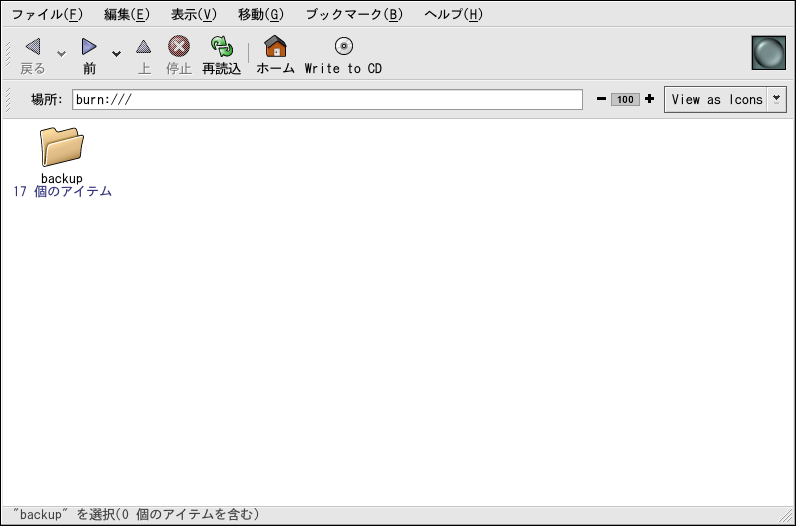Click the green Reload icon
Screen dimensions: 796x526
pyautogui.click(x=221, y=47)
